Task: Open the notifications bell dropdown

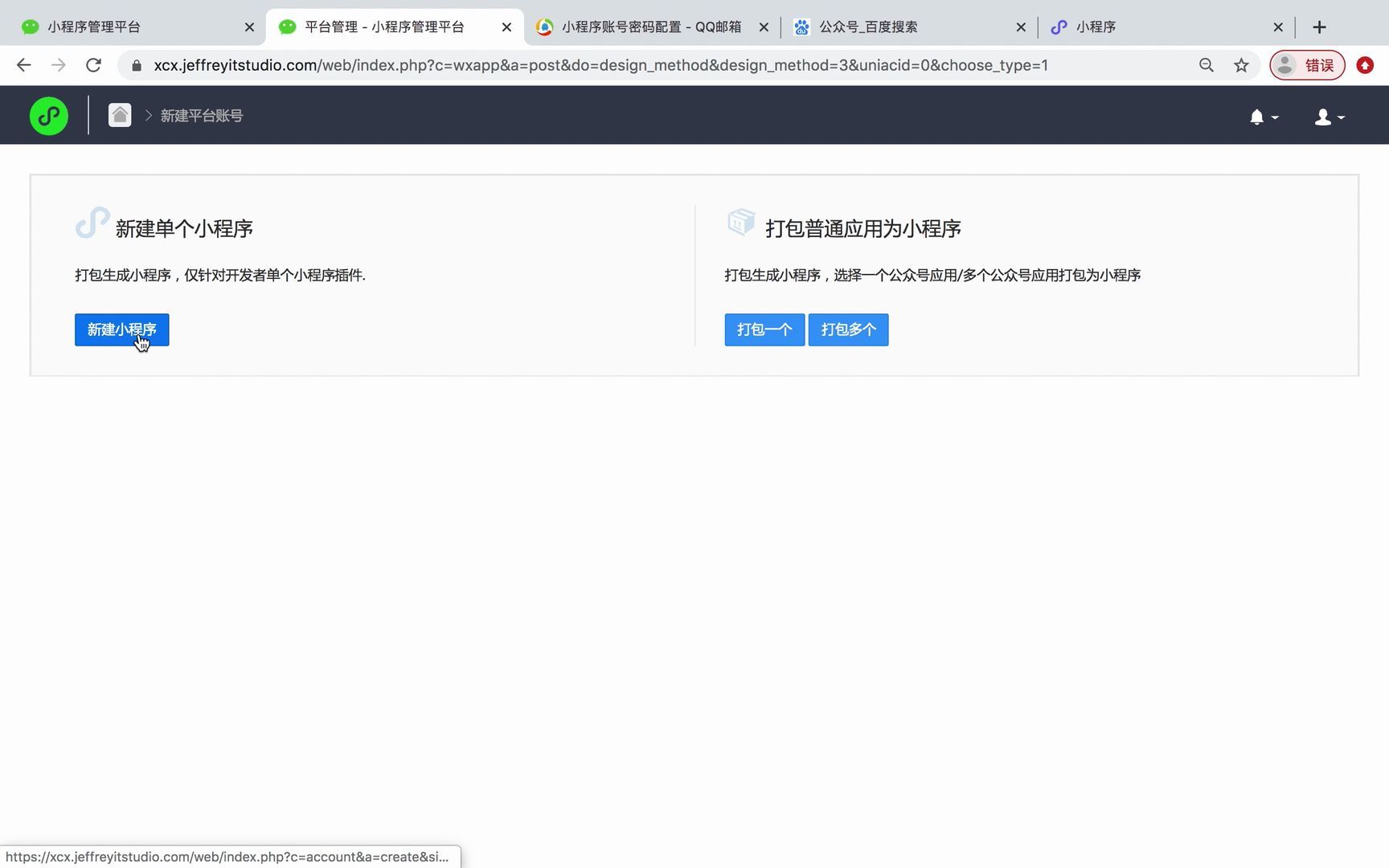Action: click(1264, 117)
